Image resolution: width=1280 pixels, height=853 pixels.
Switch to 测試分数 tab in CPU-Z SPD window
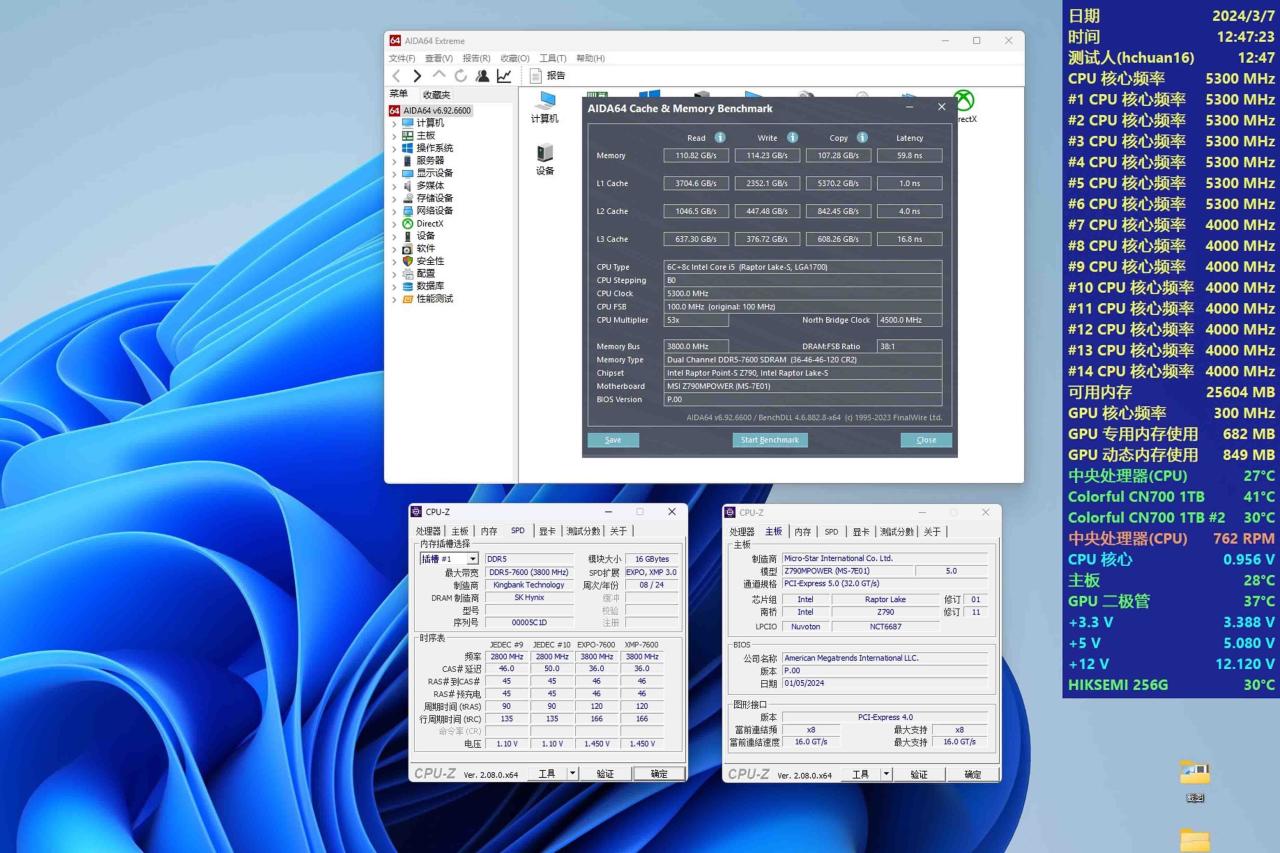(x=583, y=531)
